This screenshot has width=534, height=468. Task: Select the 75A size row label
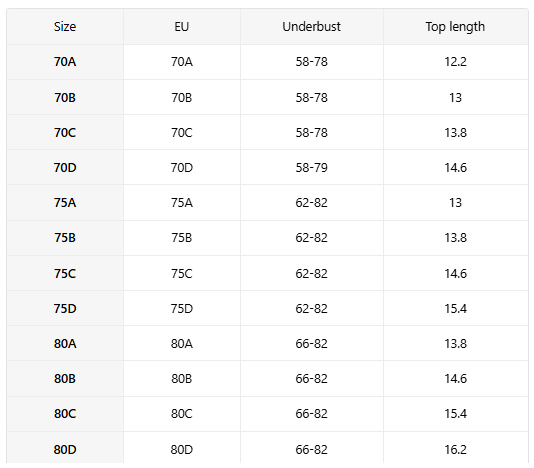click(x=65, y=203)
